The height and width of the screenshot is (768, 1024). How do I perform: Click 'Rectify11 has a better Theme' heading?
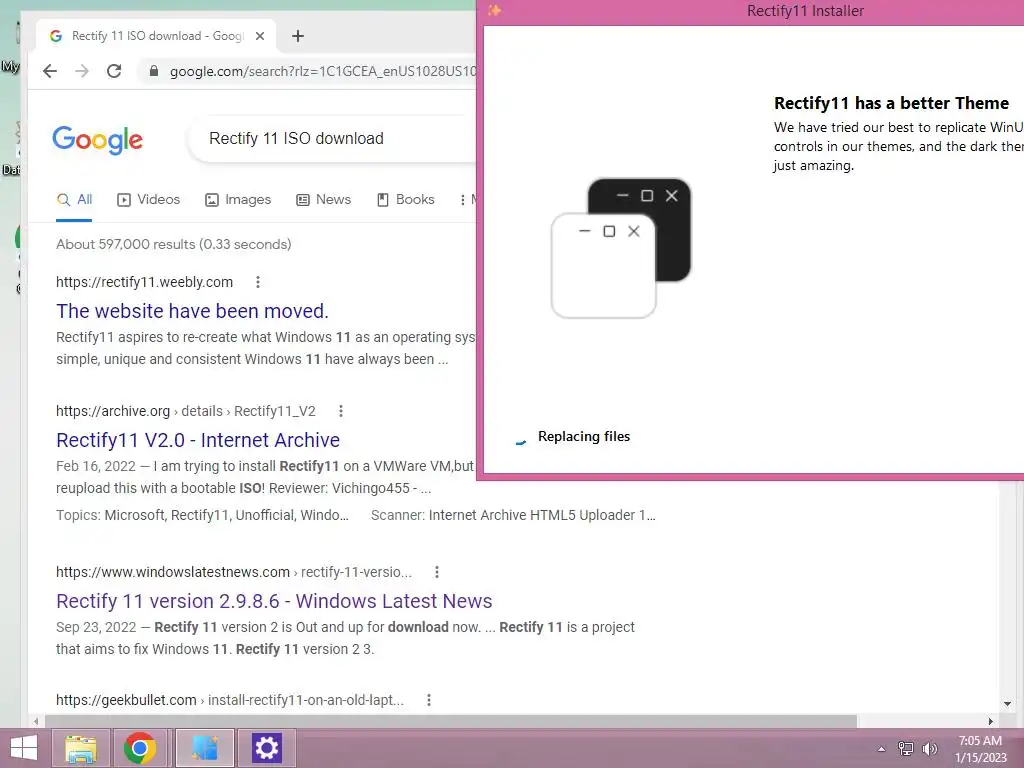(x=891, y=103)
